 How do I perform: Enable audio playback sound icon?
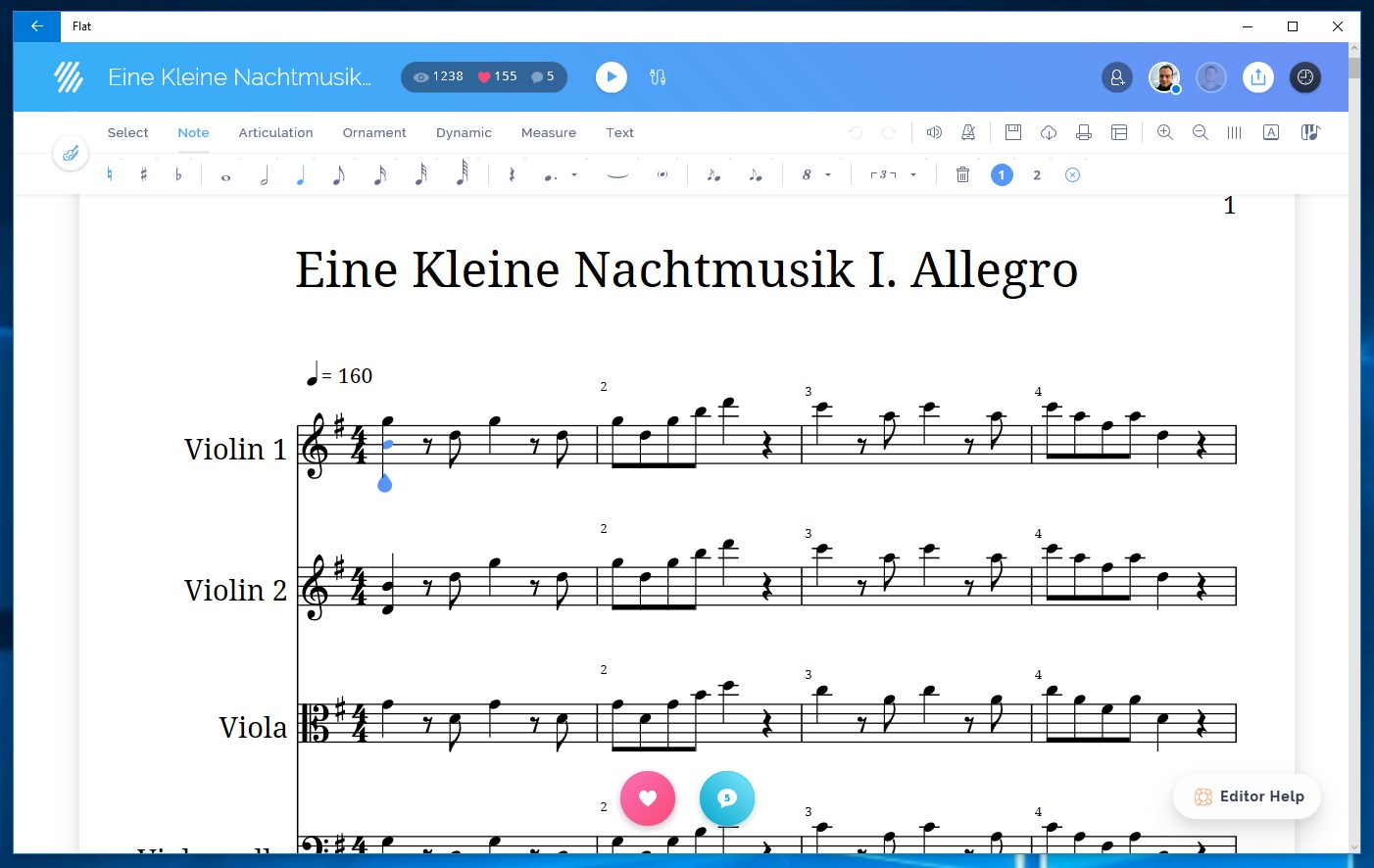coord(933,131)
